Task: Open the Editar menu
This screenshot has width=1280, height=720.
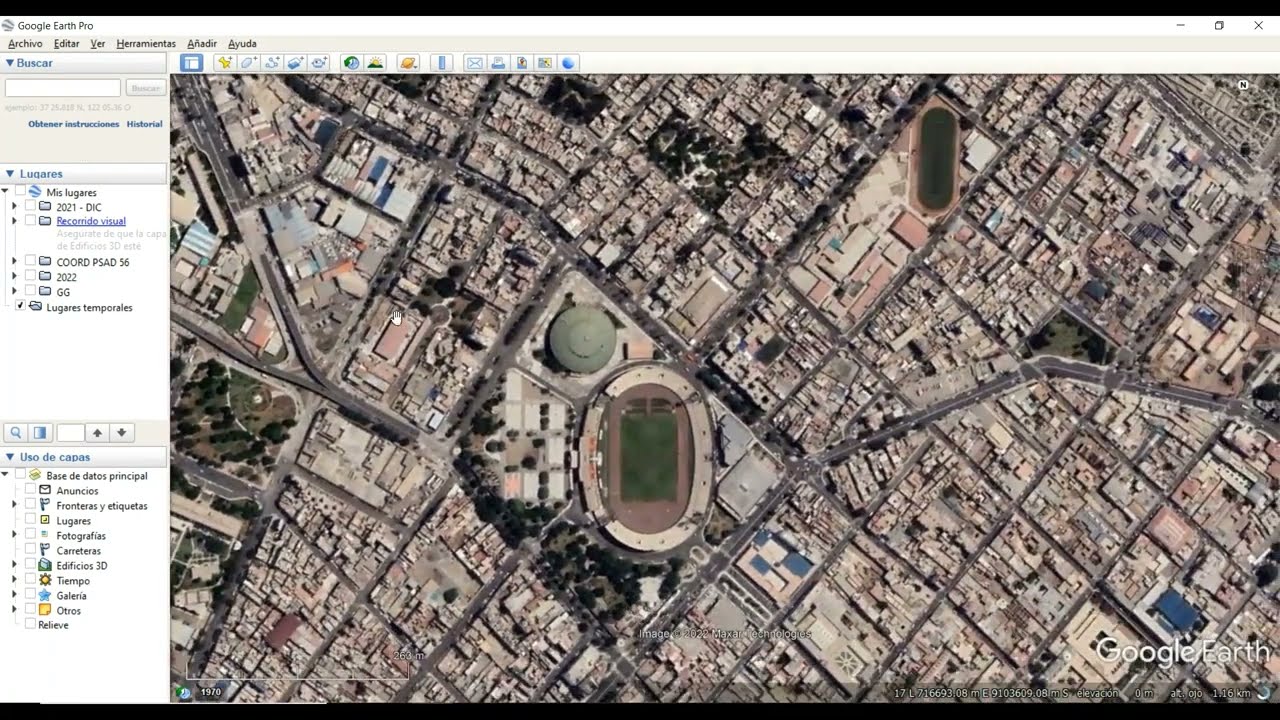Action: click(x=66, y=44)
